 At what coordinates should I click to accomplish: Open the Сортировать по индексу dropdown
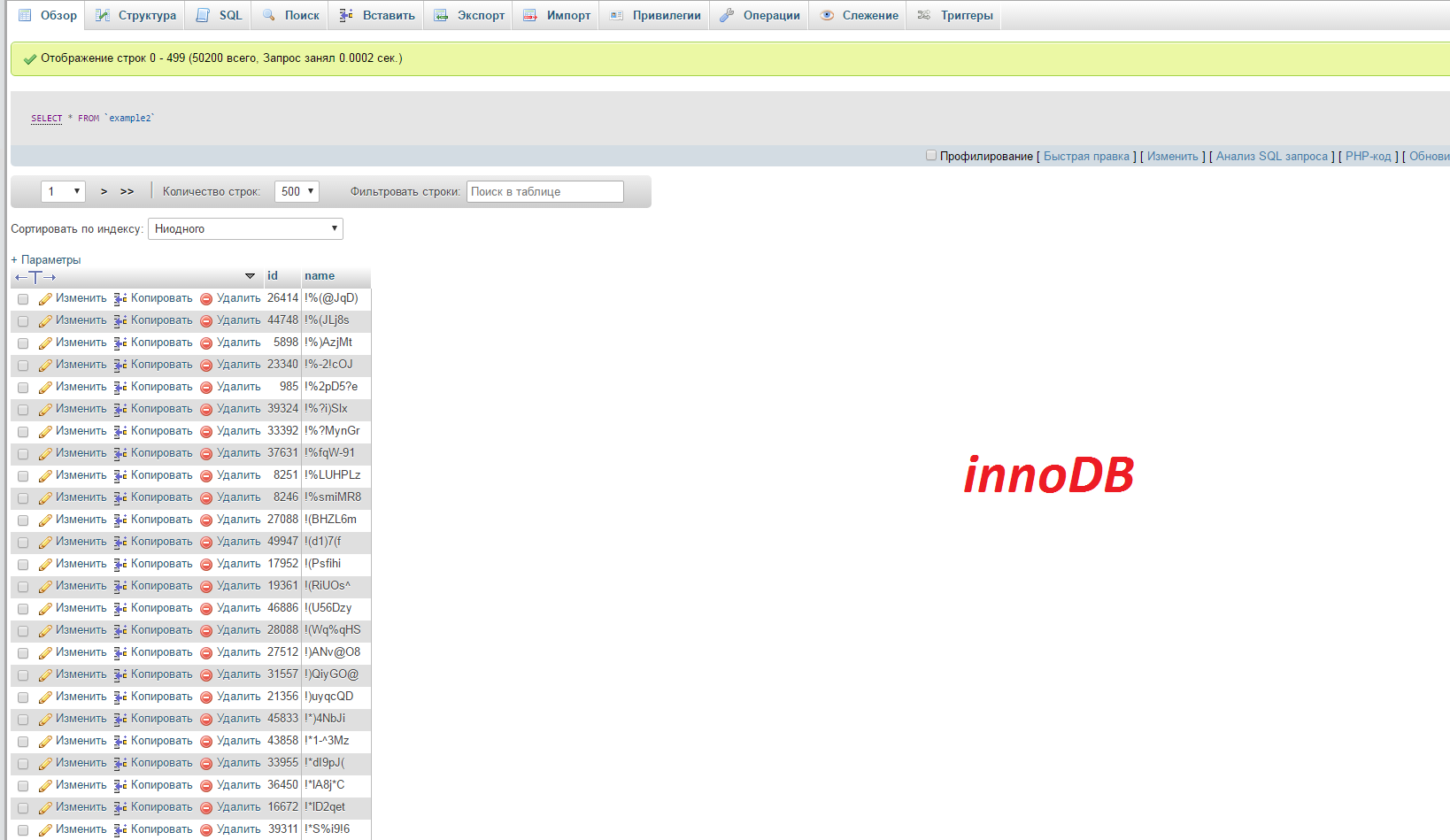coord(245,228)
